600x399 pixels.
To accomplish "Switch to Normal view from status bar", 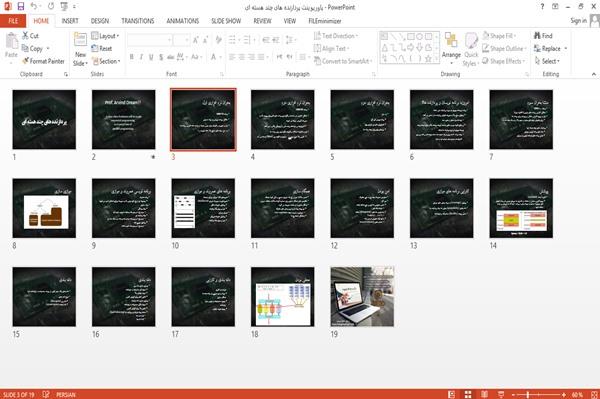I will pyautogui.click(x=452, y=394).
